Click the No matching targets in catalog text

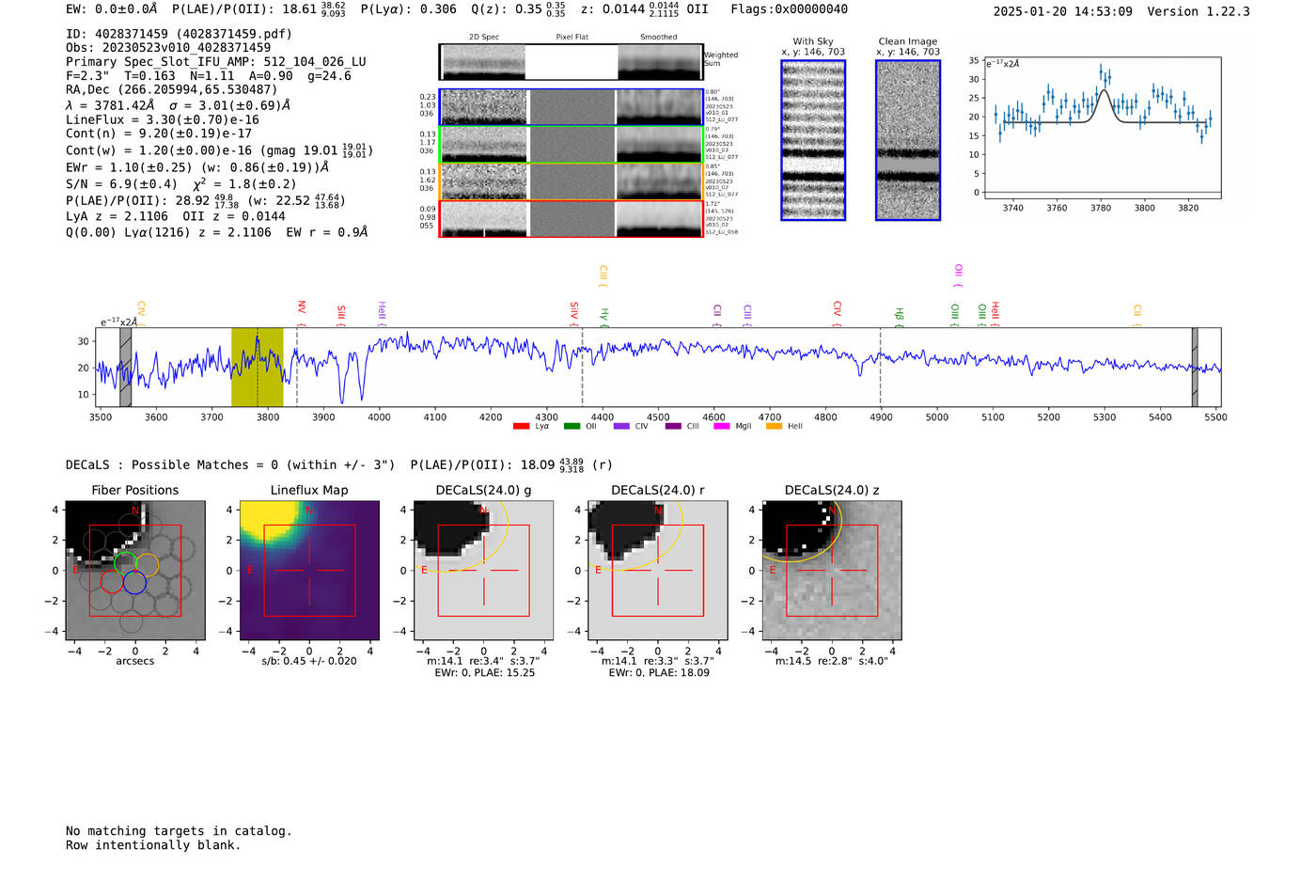(179, 831)
